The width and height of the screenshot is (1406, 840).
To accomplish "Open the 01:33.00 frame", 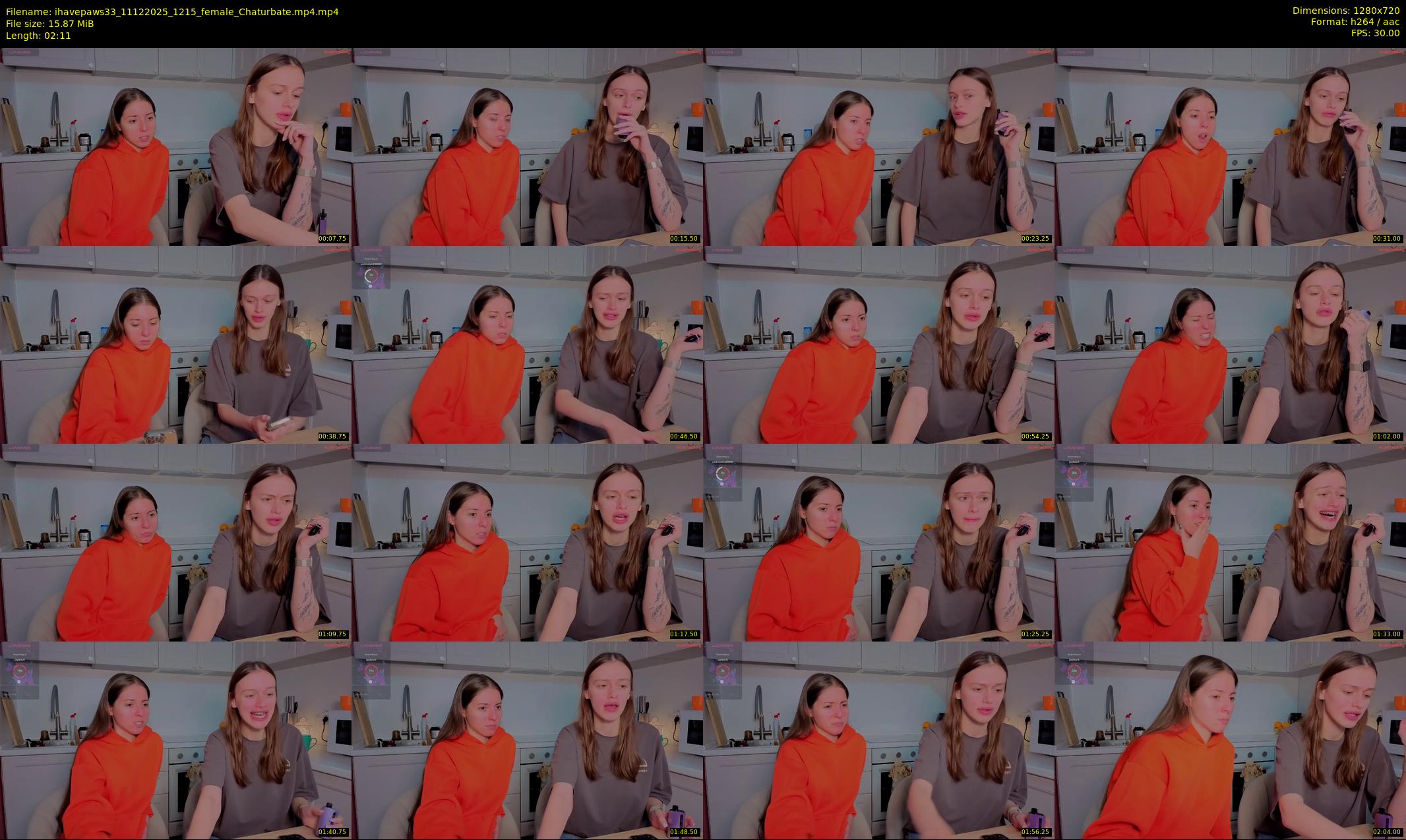I will click(x=1230, y=542).
